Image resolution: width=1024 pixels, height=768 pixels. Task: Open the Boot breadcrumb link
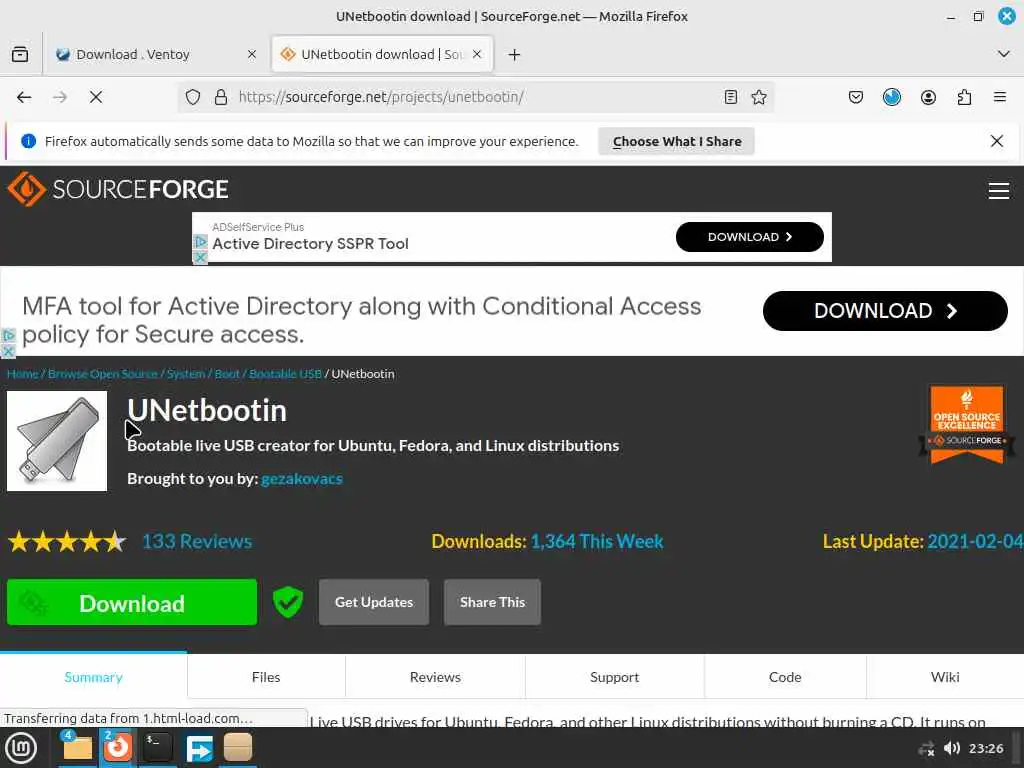tap(227, 374)
